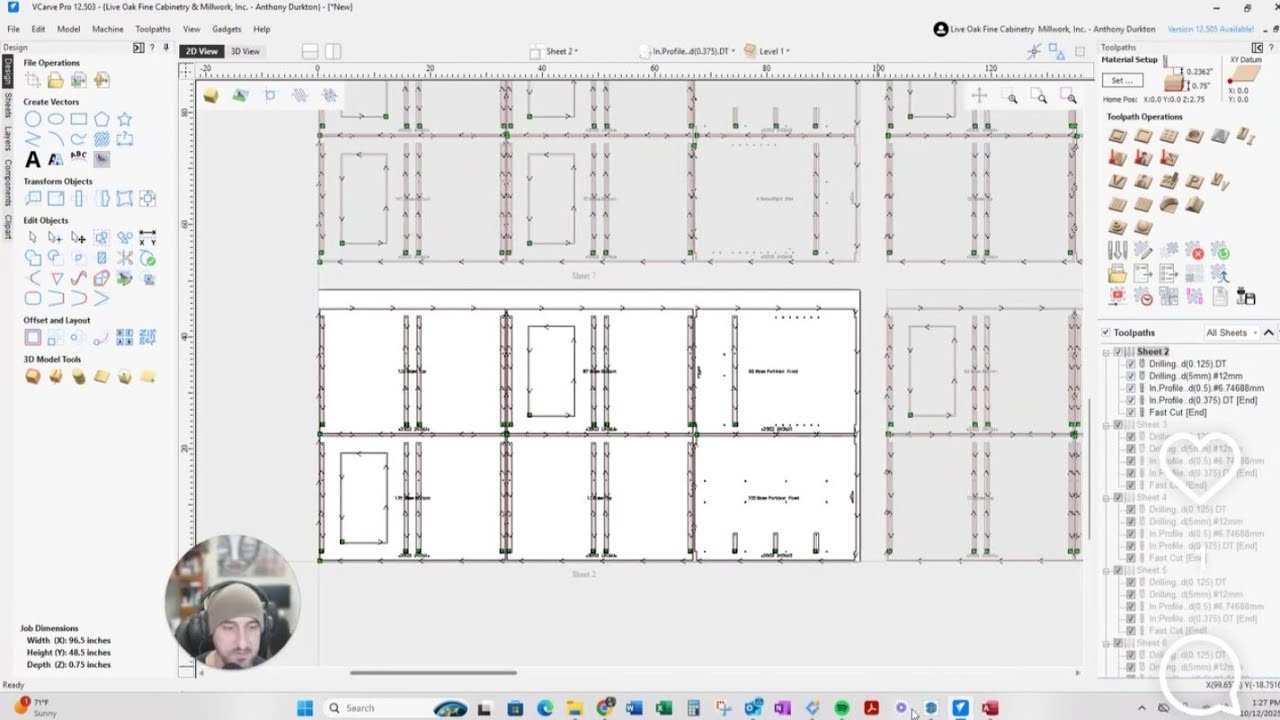
Task: Click the Preview Toolpaths icon
Action: [x=1118, y=296]
